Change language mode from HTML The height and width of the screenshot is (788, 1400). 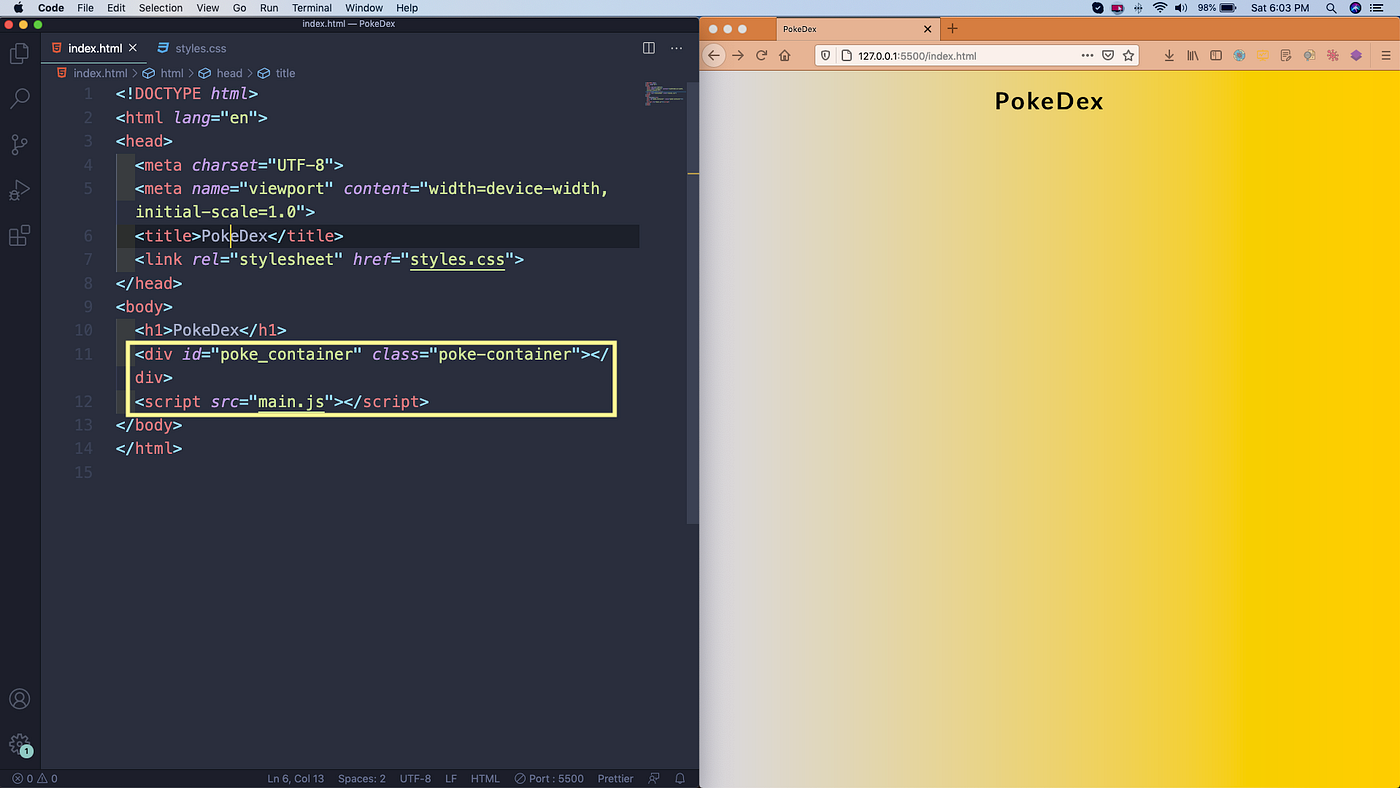pos(485,778)
